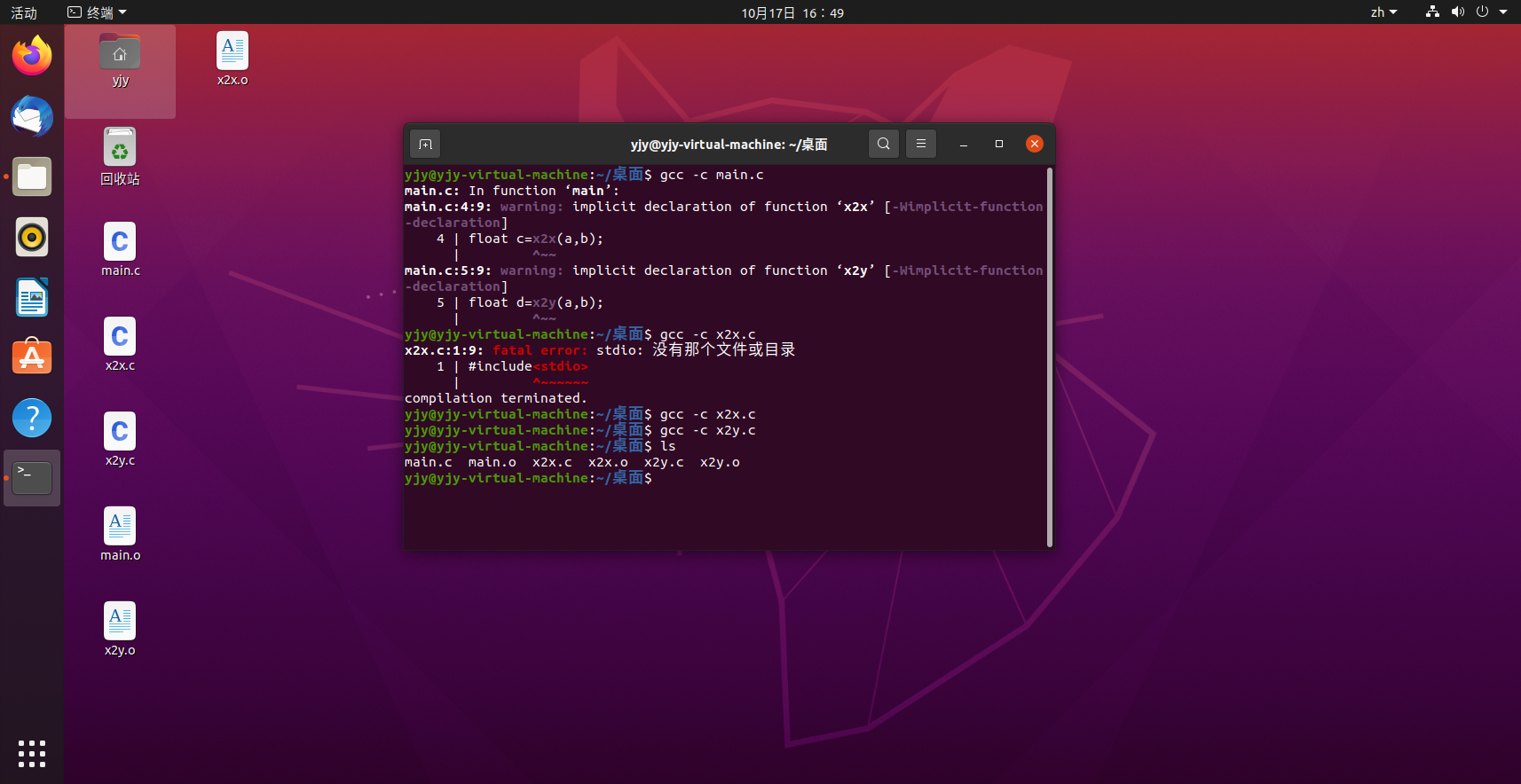
Task: Click the terminal search icon
Action: click(x=884, y=144)
